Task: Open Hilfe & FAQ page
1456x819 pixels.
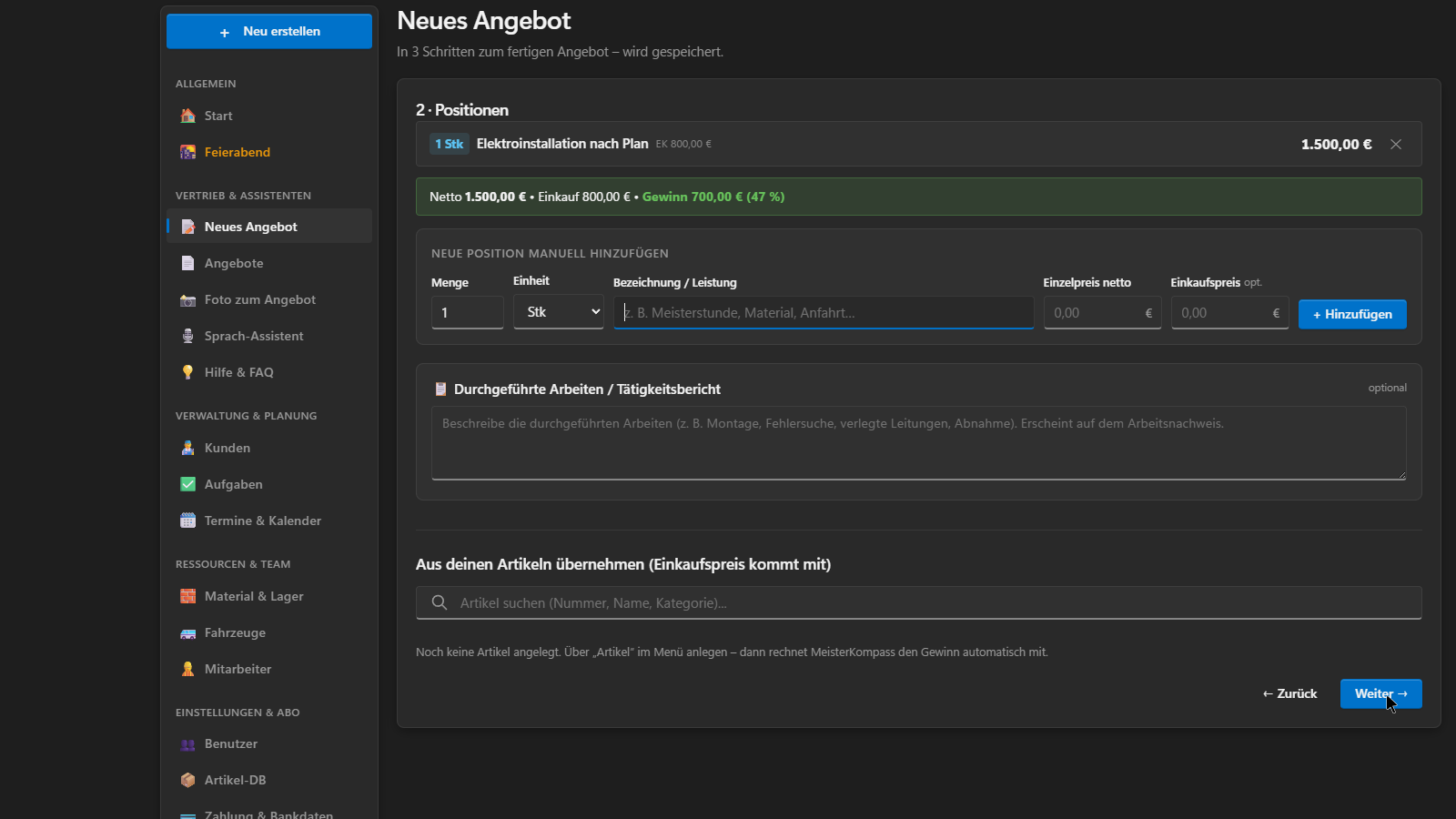Action: (269, 372)
